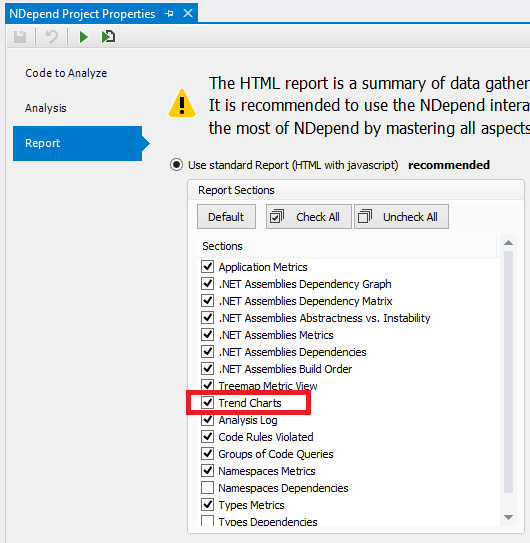Toggle .NET Assemblies Build Order checkbox
The image size is (530, 543).
click(x=207, y=368)
